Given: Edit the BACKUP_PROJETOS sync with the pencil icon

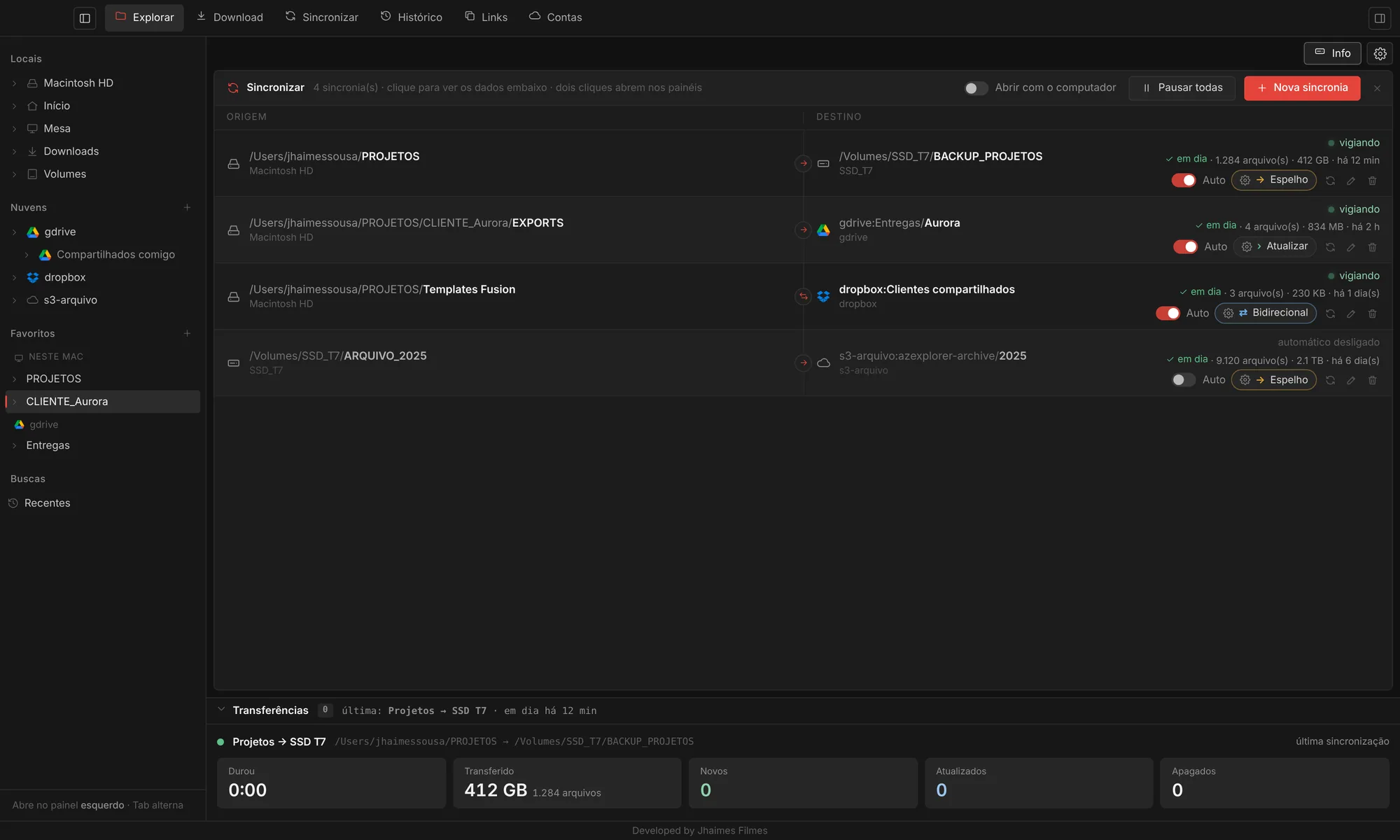Looking at the screenshot, I should [1351, 181].
